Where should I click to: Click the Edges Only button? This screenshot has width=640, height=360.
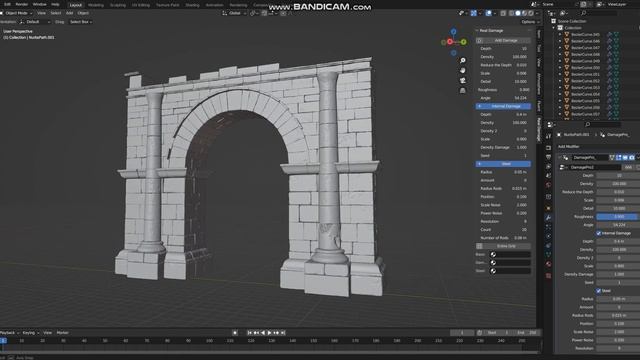pyautogui.click(x=506, y=246)
